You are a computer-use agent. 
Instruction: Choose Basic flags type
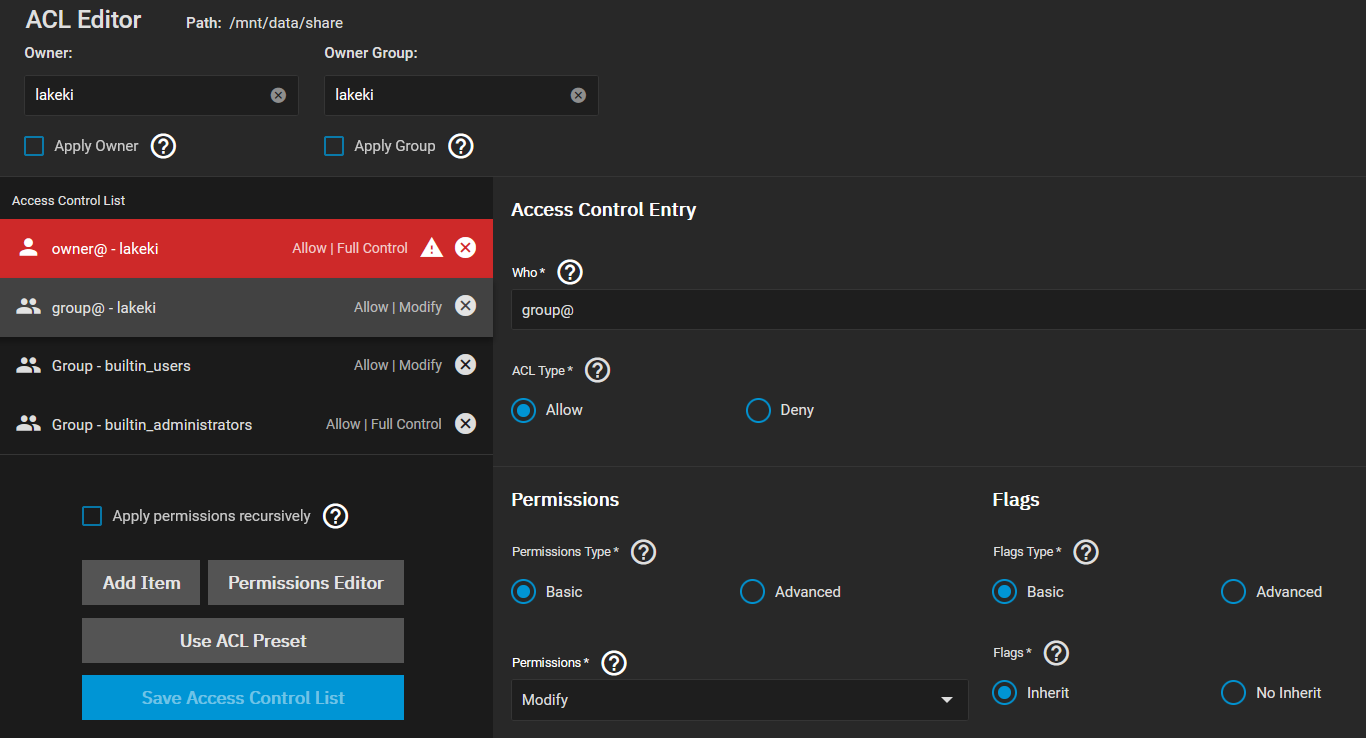(x=1004, y=592)
